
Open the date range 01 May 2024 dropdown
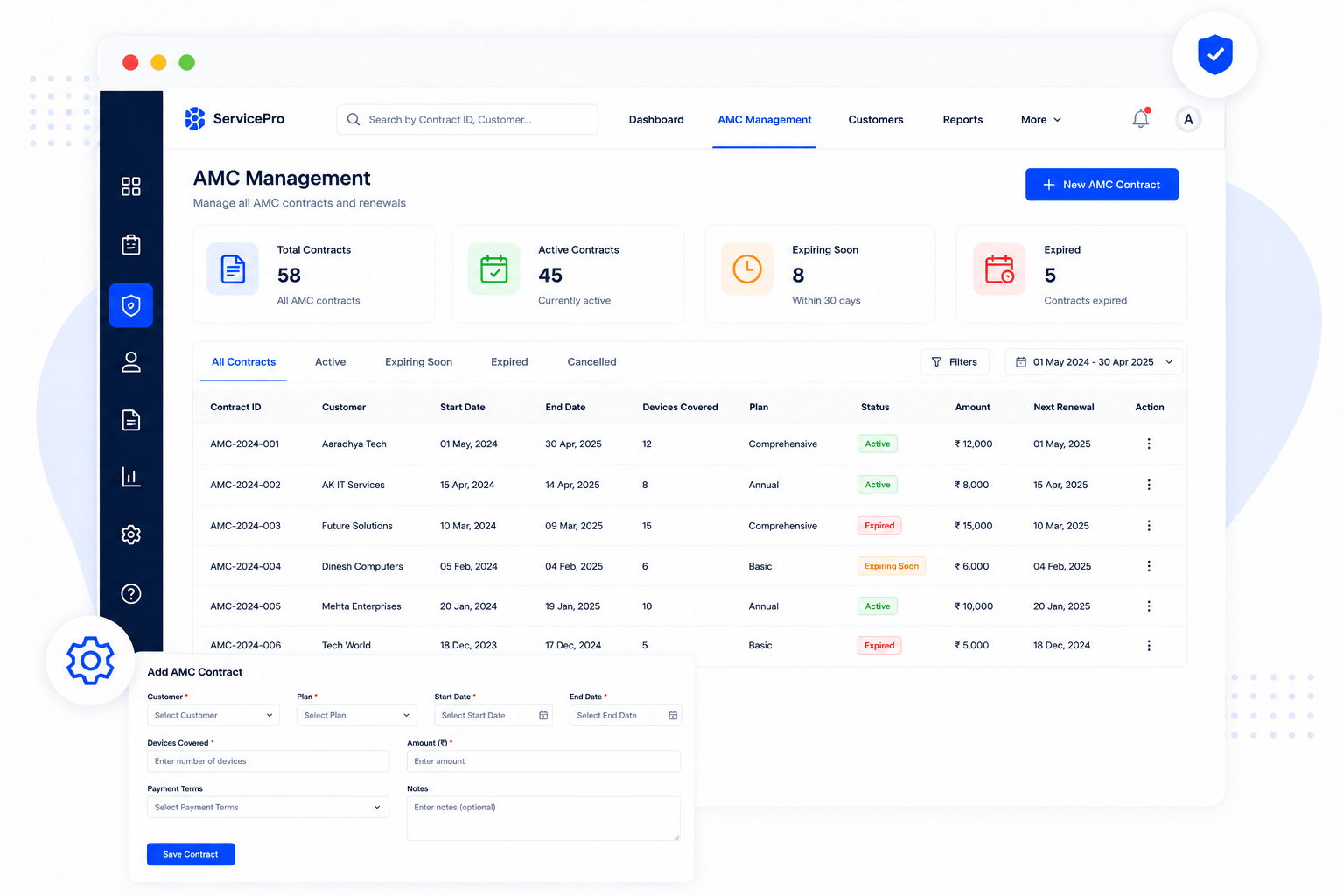(x=1095, y=362)
